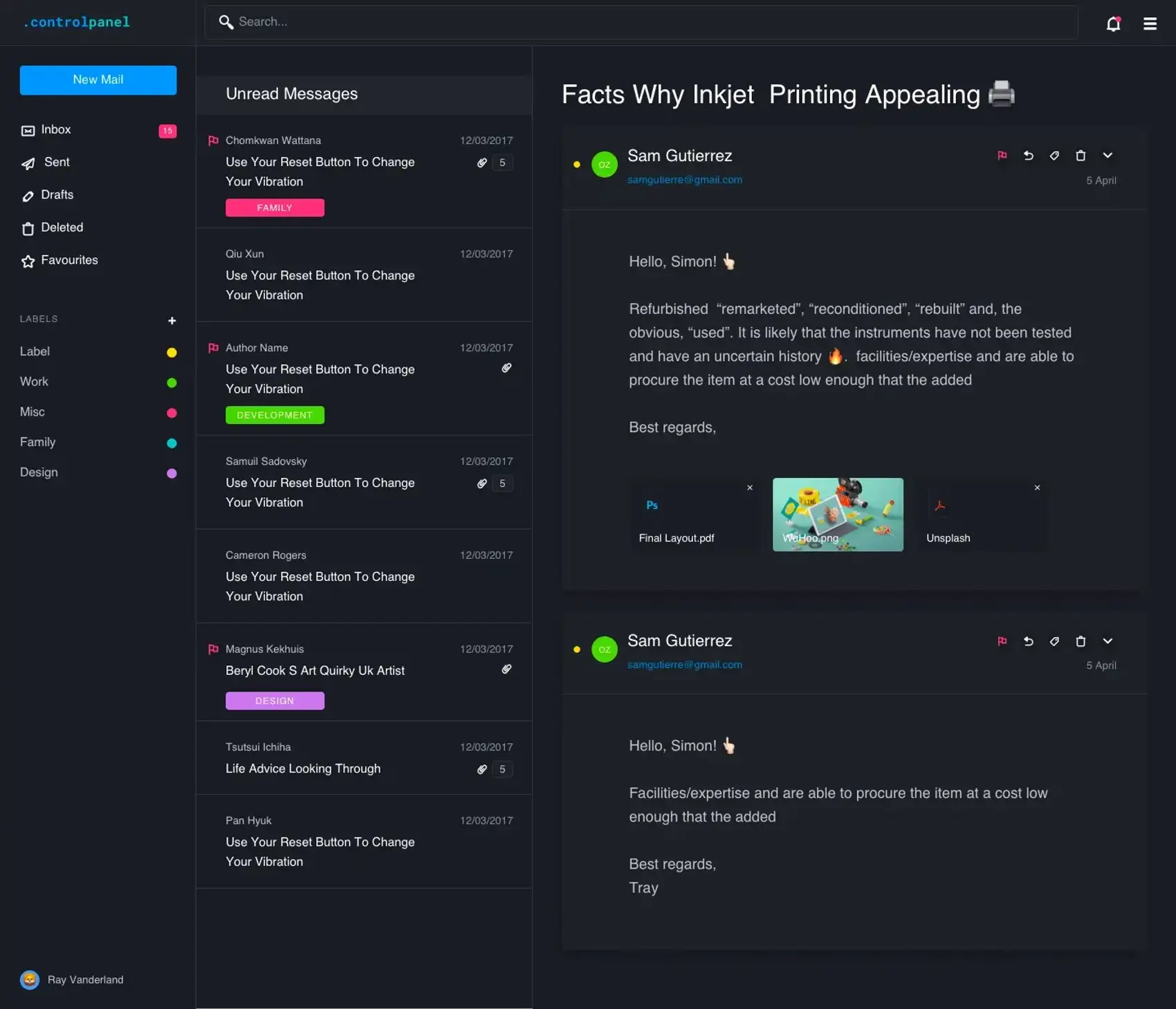
Task: Reply to the second Sam Gutierrez email
Action: tap(1028, 641)
